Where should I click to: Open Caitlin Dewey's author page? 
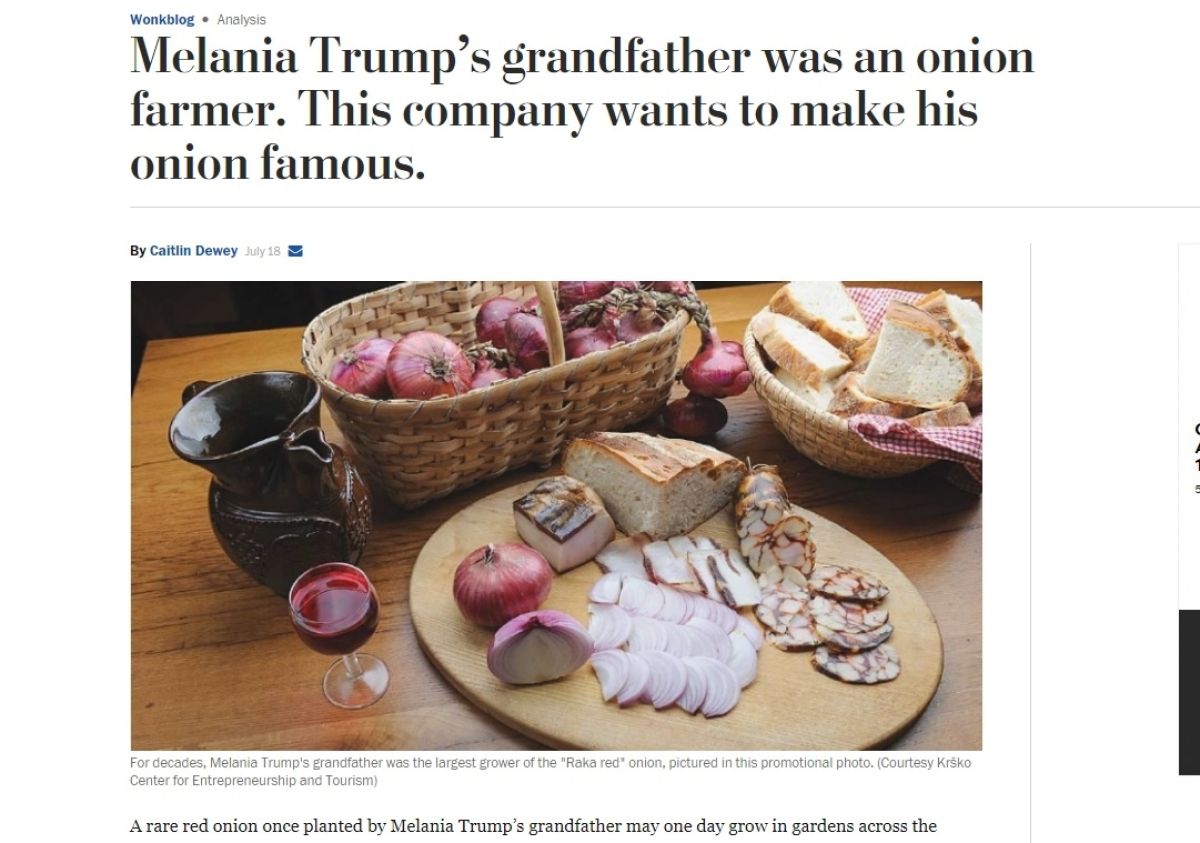[x=193, y=251]
